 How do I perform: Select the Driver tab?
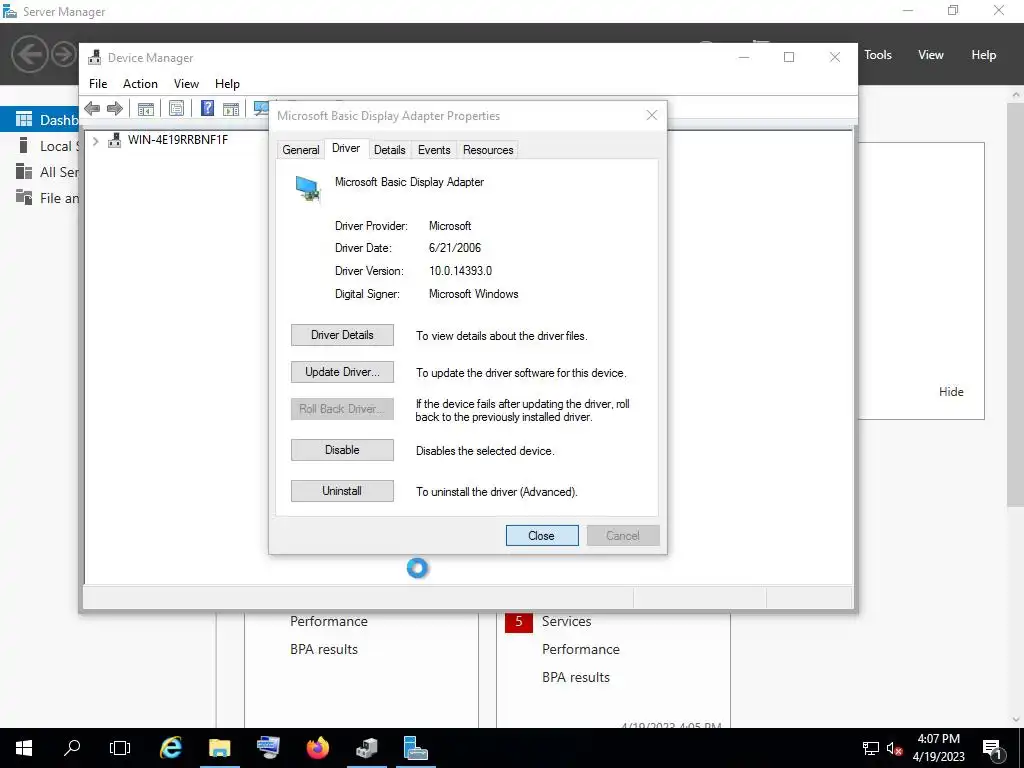[346, 148]
